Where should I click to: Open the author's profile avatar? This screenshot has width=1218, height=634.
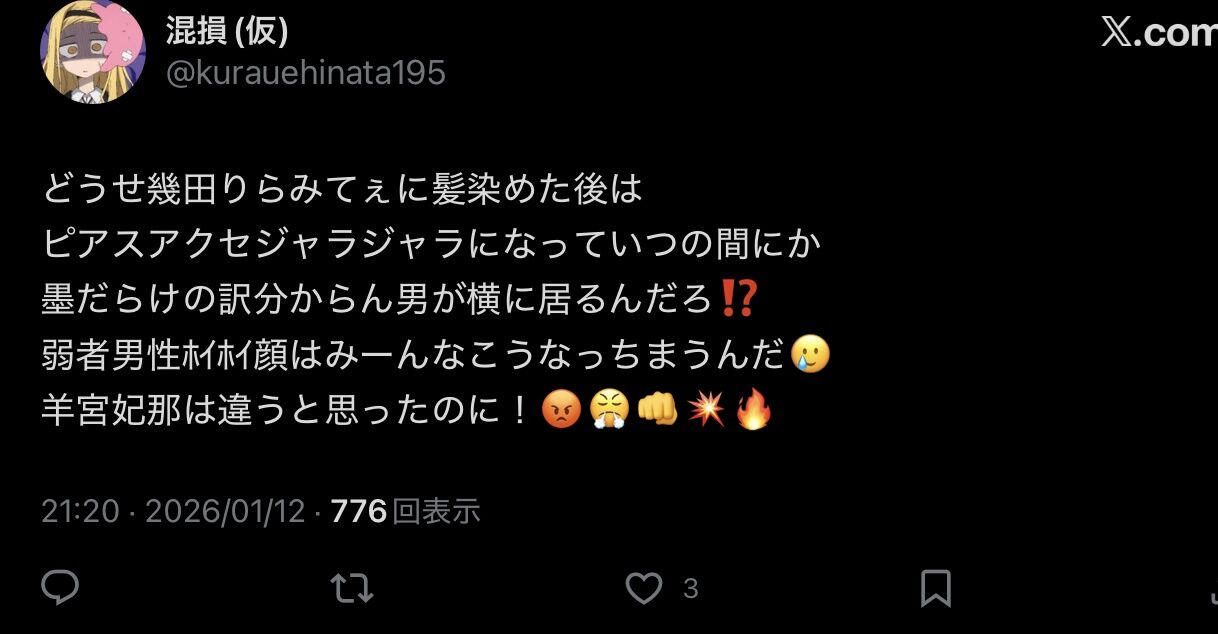pyautogui.click(x=93, y=50)
